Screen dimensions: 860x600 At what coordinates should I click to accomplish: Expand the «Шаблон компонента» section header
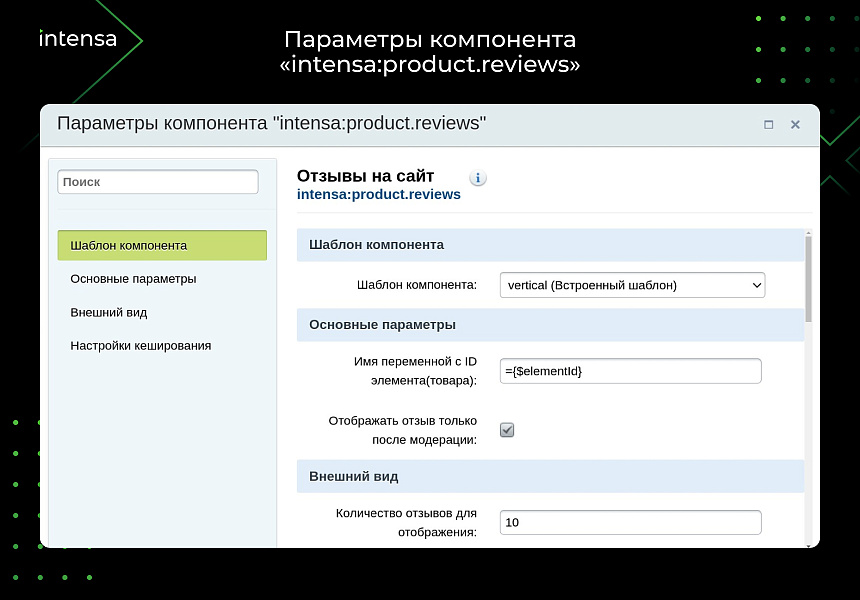tap(550, 245)
